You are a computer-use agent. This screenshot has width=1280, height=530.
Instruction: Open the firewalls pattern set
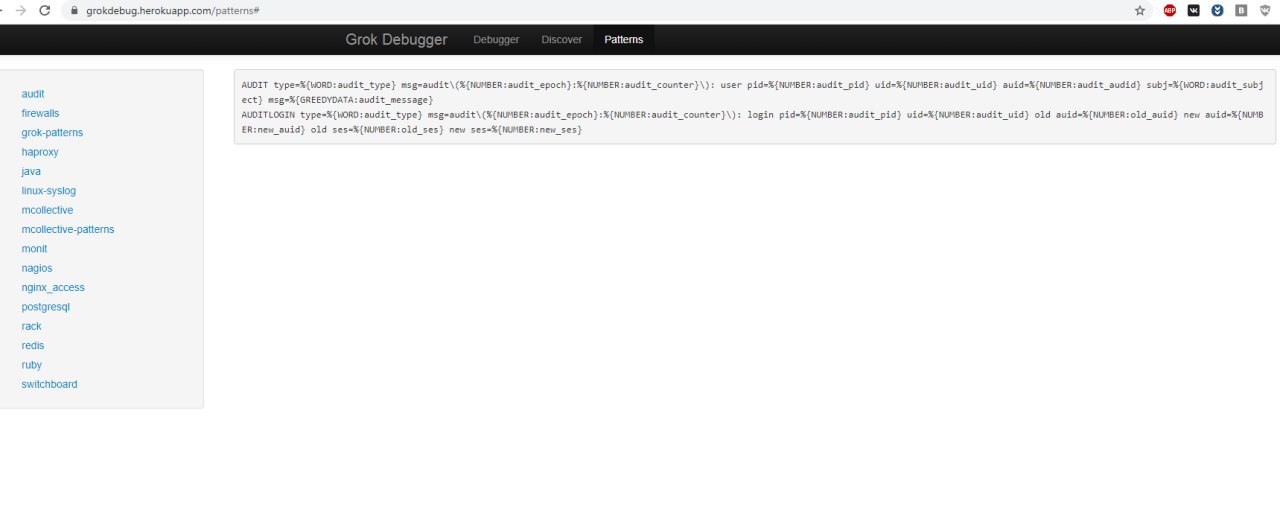click(x=40, y=113)
